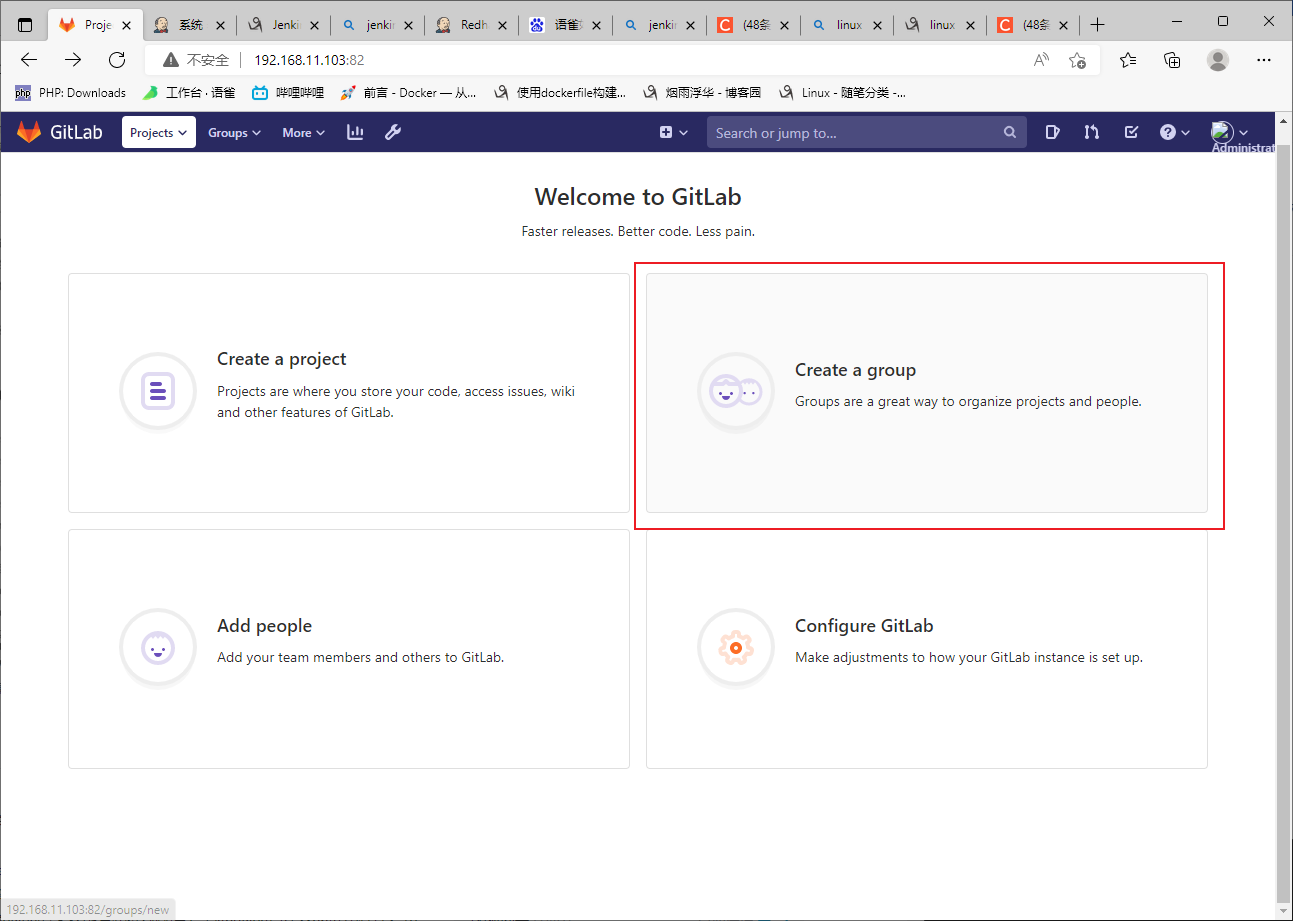Expand the More menu in the navbar
The width and height of the screenshot is (1293, 921).
[x=303, y=132]
